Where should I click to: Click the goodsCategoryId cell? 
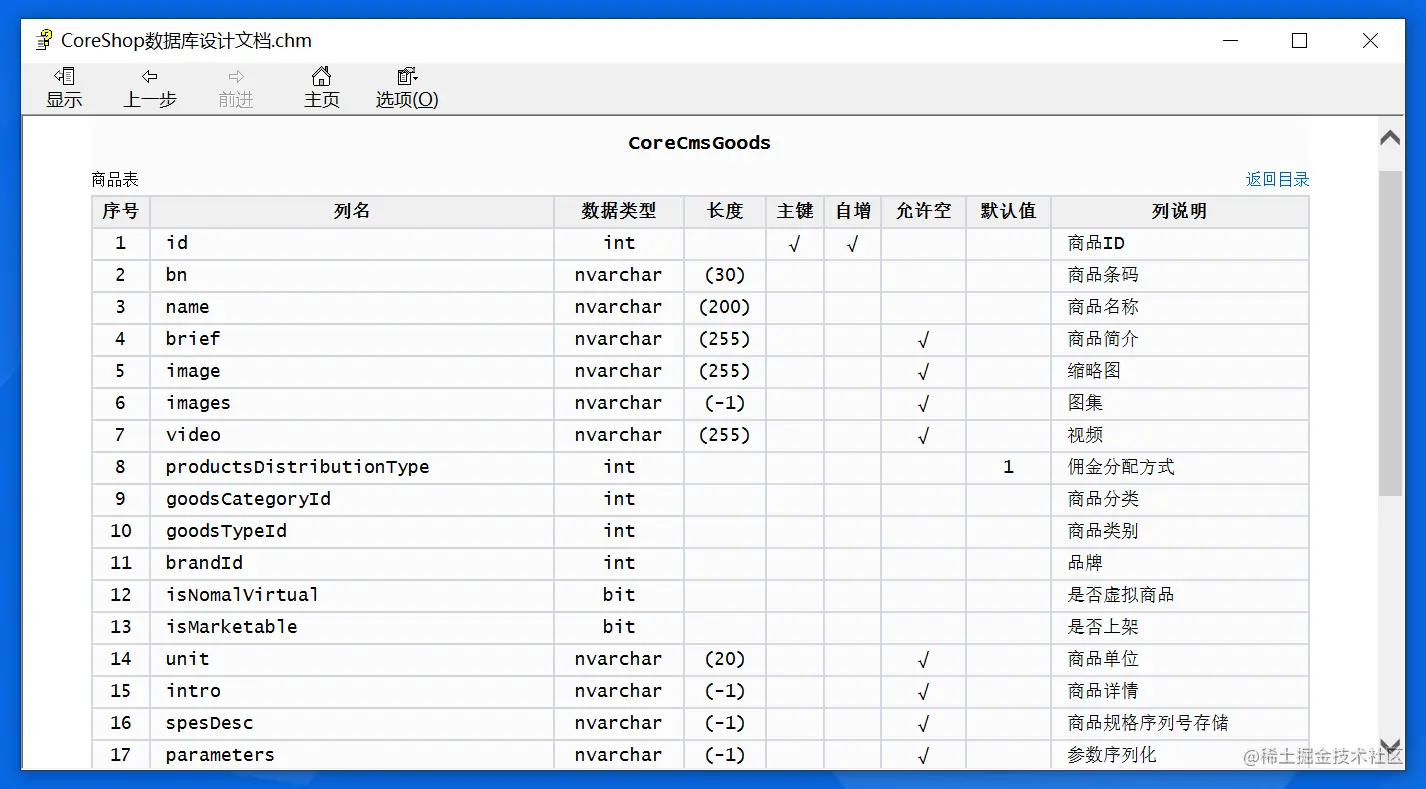[x=352, y=499]
